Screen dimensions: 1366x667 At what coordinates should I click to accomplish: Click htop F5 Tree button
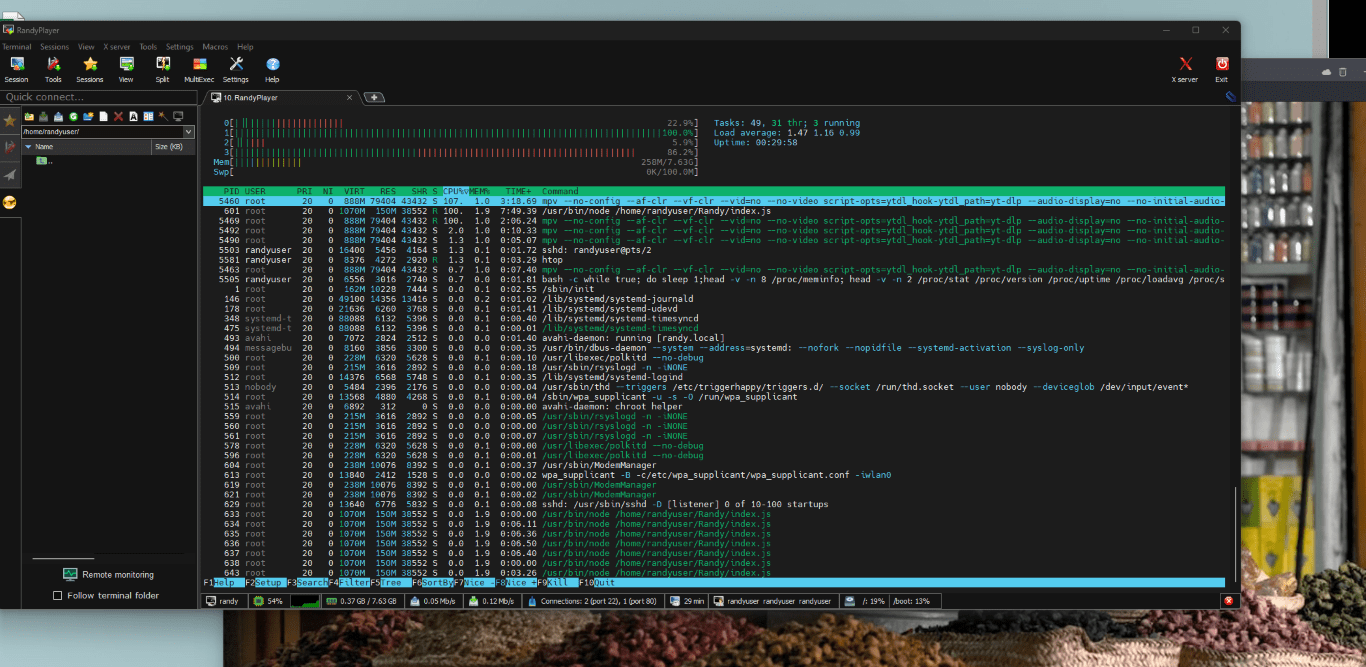[391, 582]
